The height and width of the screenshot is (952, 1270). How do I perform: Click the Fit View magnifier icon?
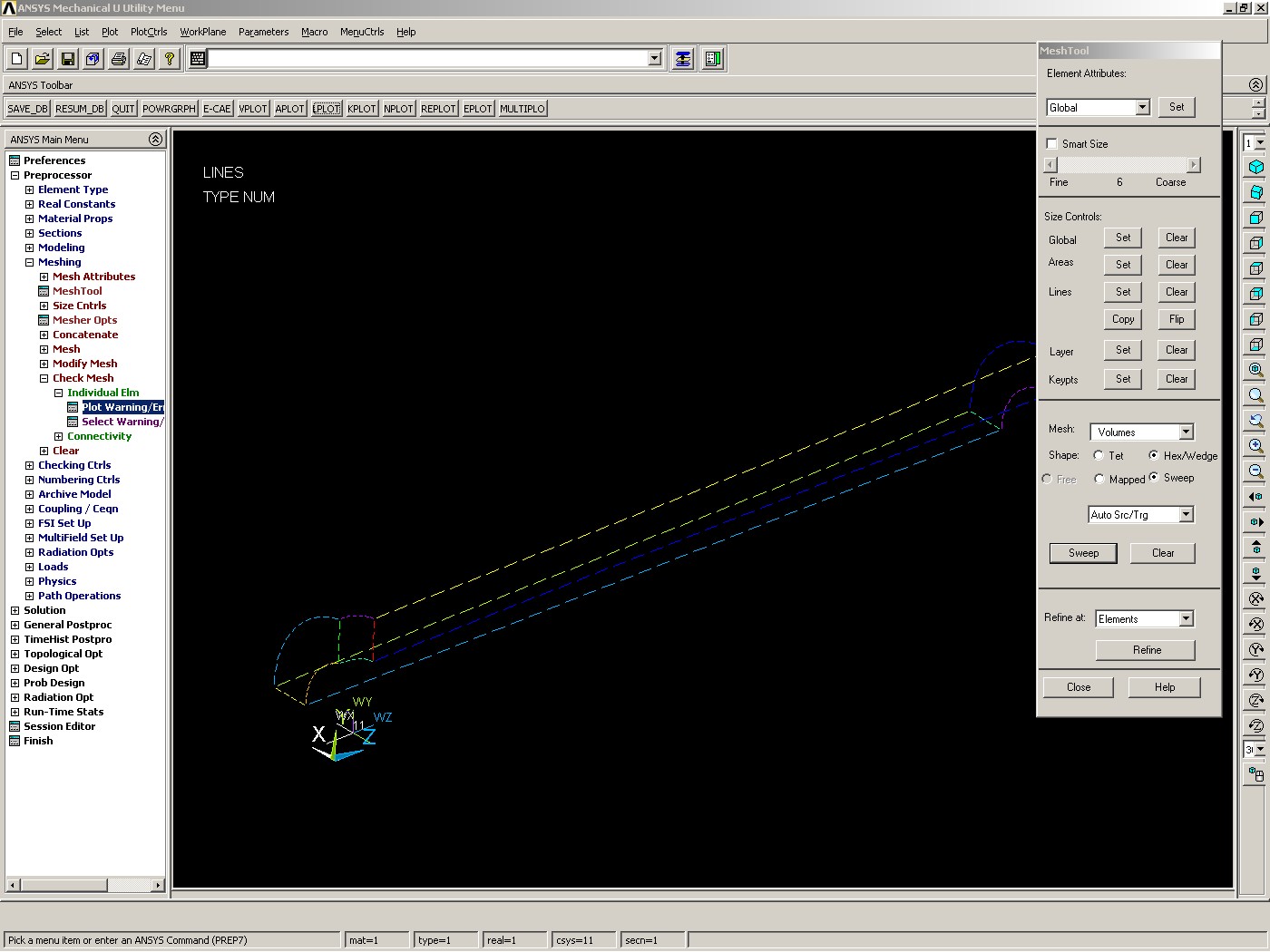1256,370
